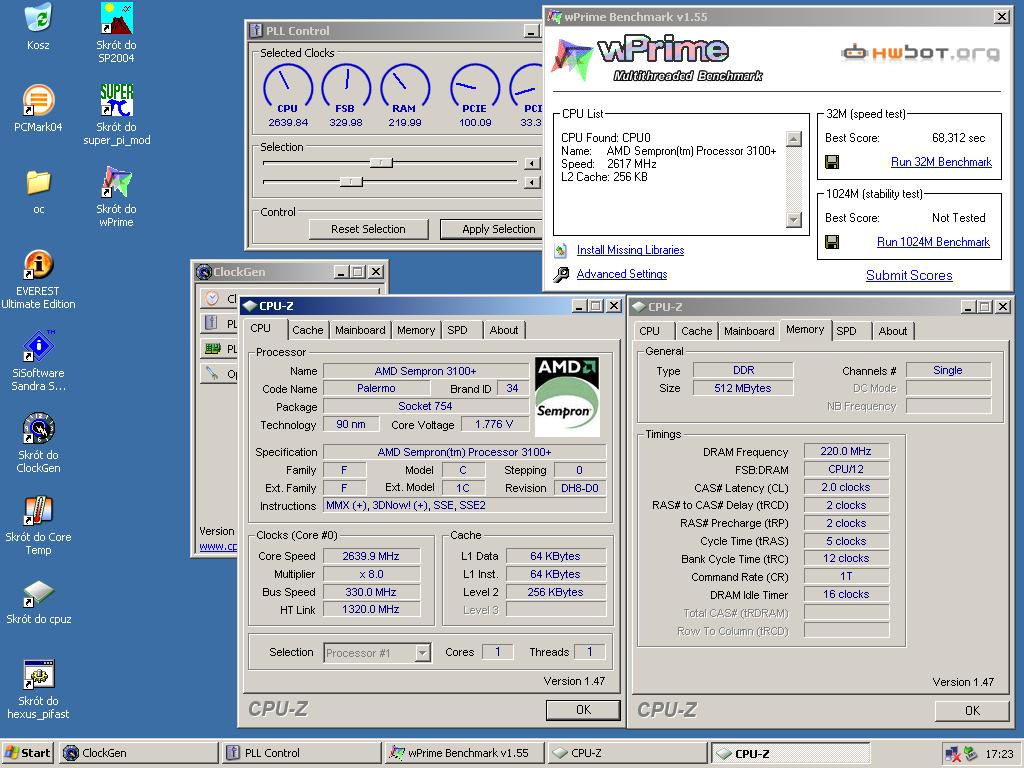This screenshot has height=768, width=1024.
Task: Open the PCMark04 desktop icon
Action: click(x=38, y=100)
